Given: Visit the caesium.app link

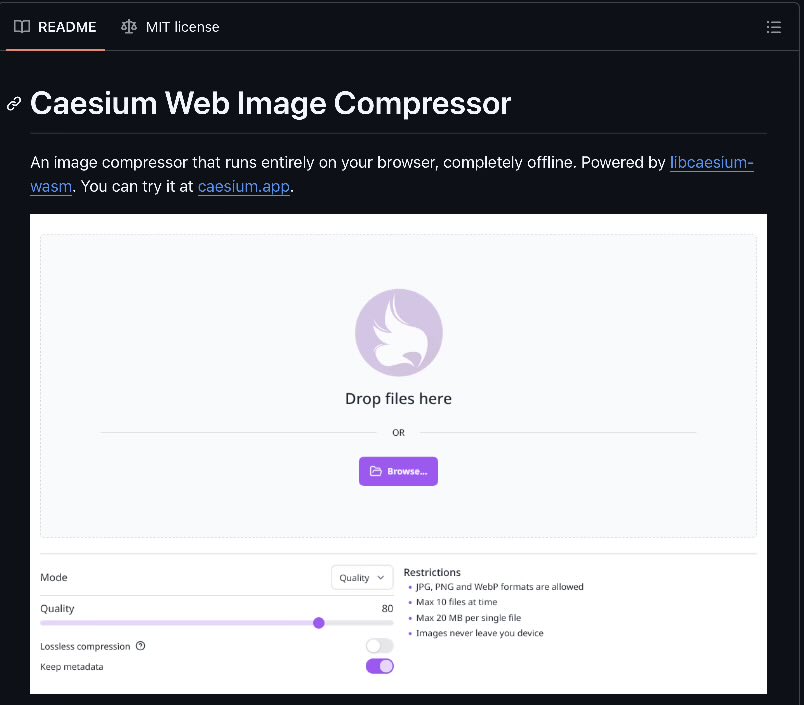Looking at the screenshot, I should tap(243, 186).
